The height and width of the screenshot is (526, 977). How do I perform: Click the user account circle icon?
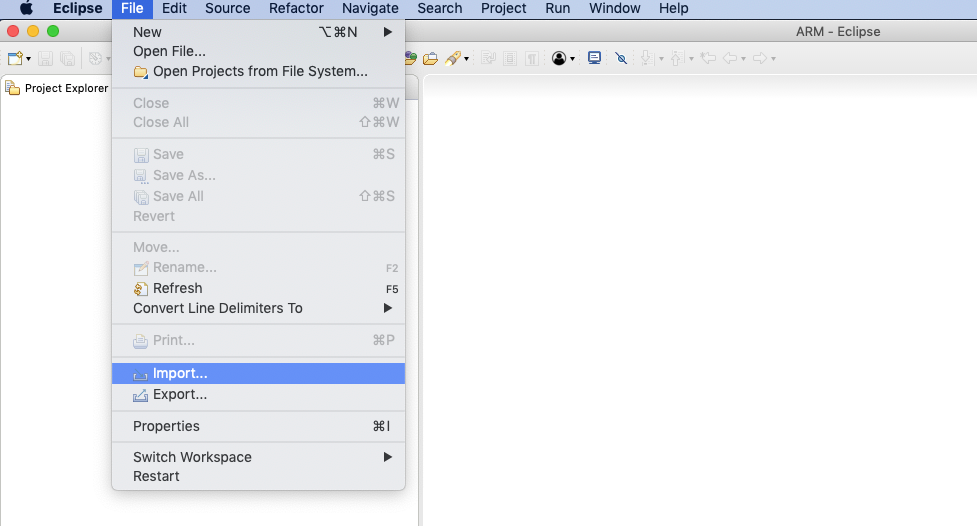pyautogui.click(x=558, y=59)
